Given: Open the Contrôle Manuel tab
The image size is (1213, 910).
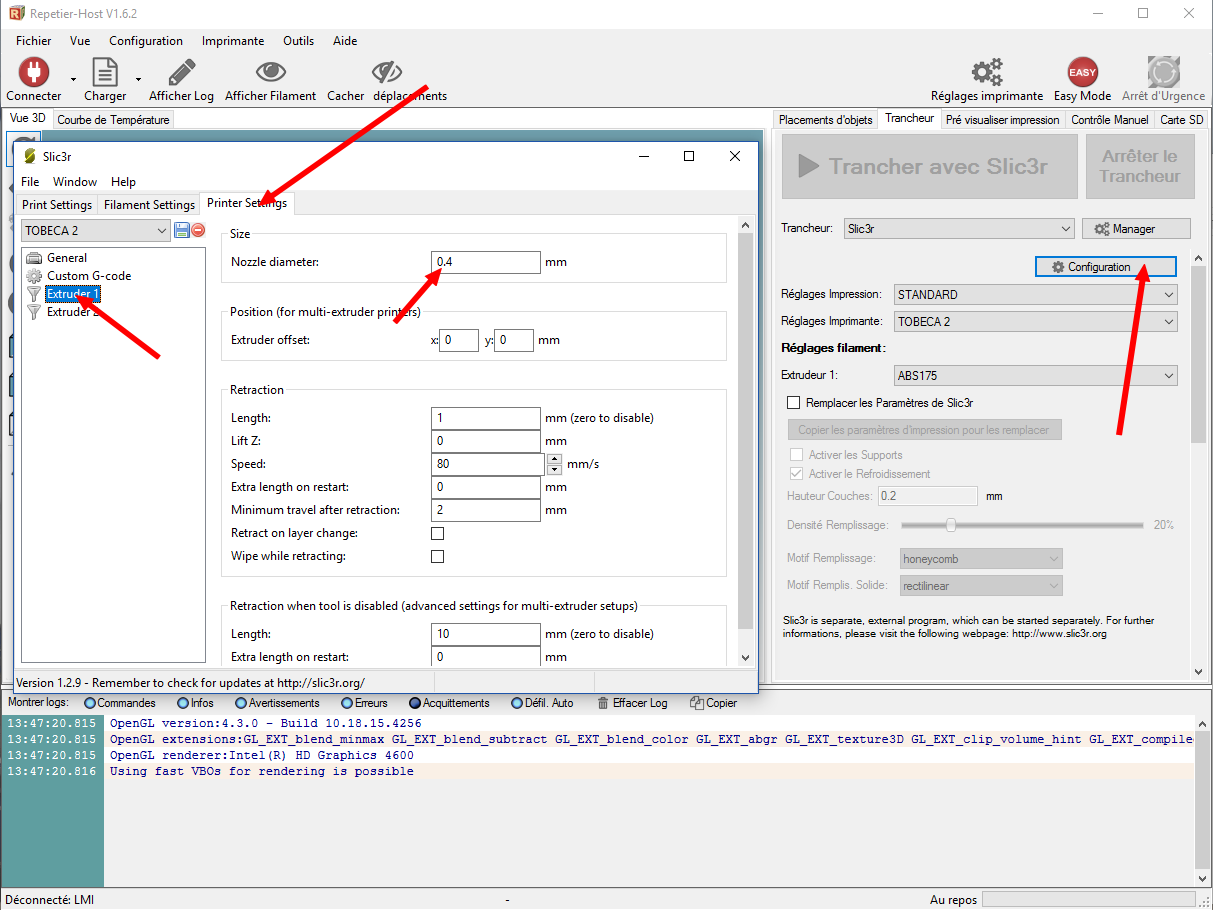Looking at the screenshot, I should (1109, 120).
